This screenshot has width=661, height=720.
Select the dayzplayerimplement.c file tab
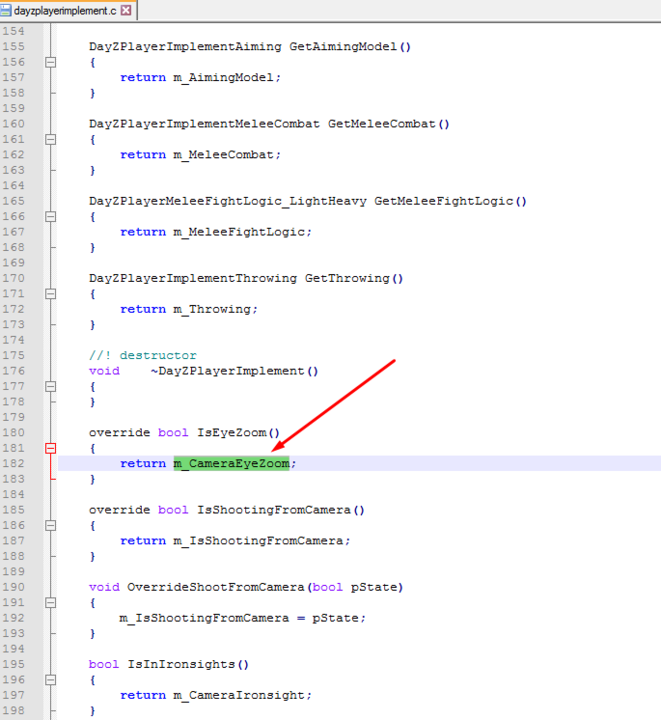click(x=68, y=11)
